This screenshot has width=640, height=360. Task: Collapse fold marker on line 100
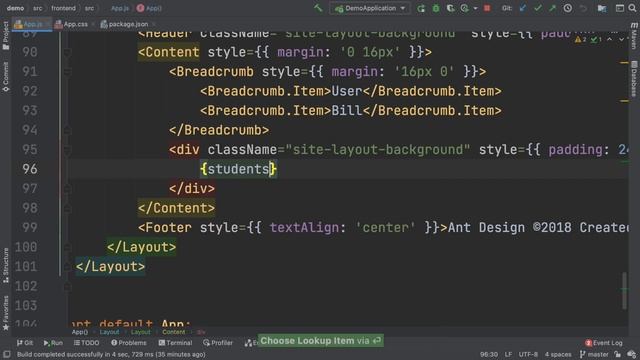pos(67,247)
